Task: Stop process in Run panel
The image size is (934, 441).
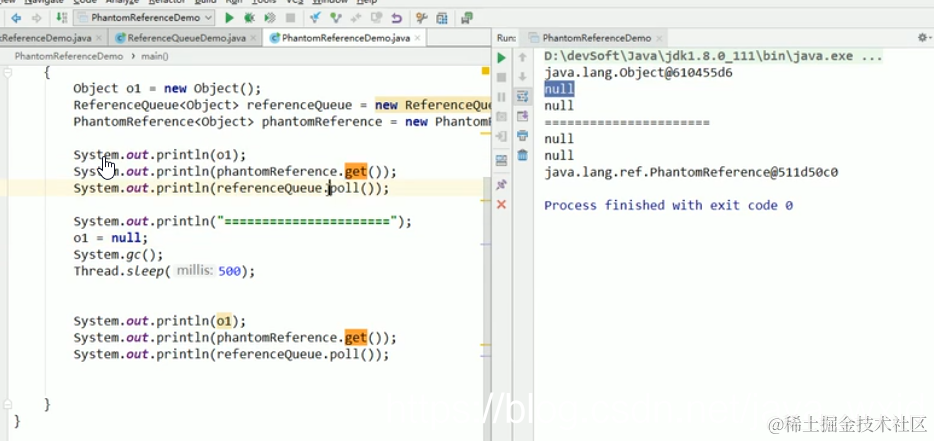Action: (502, 77)
